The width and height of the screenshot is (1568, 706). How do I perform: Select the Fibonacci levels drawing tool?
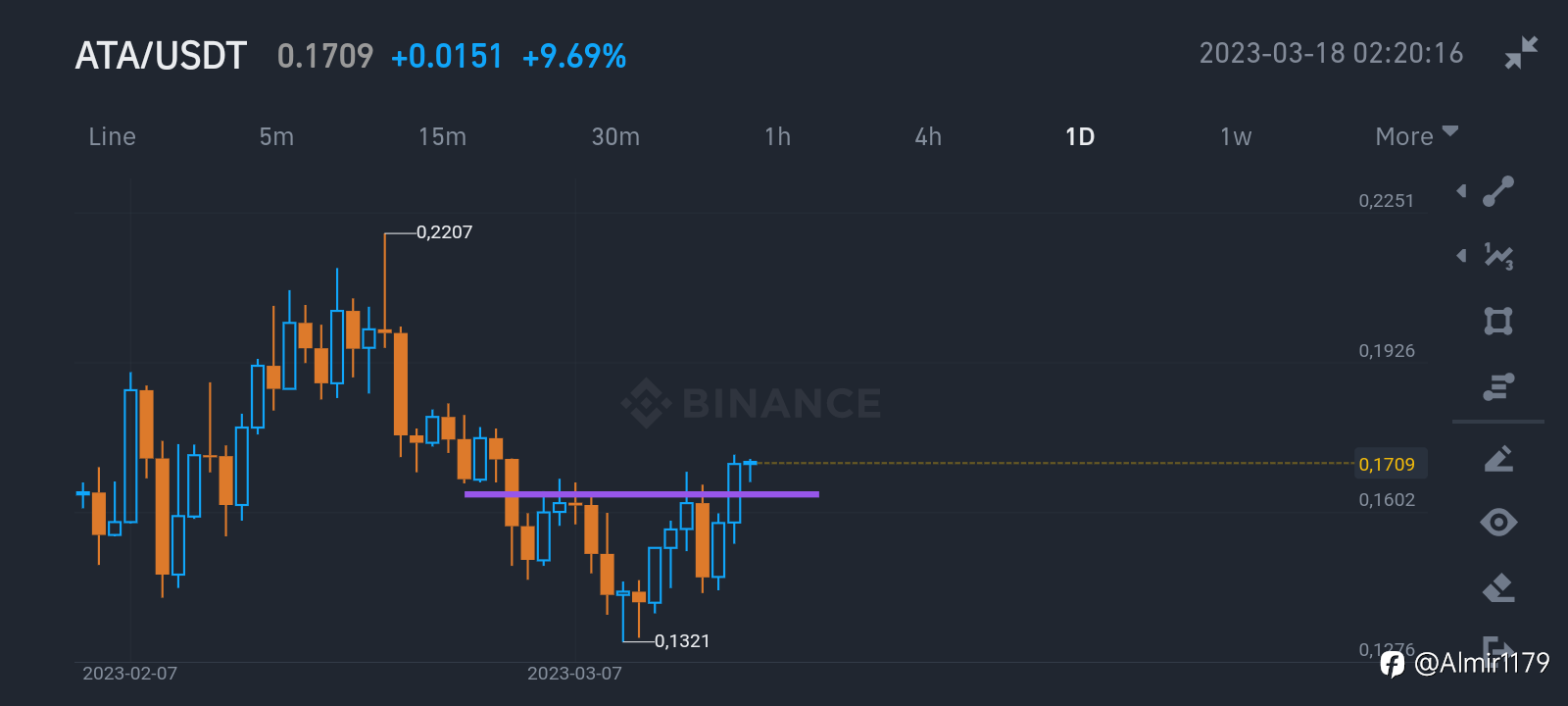pos(1498,387)
